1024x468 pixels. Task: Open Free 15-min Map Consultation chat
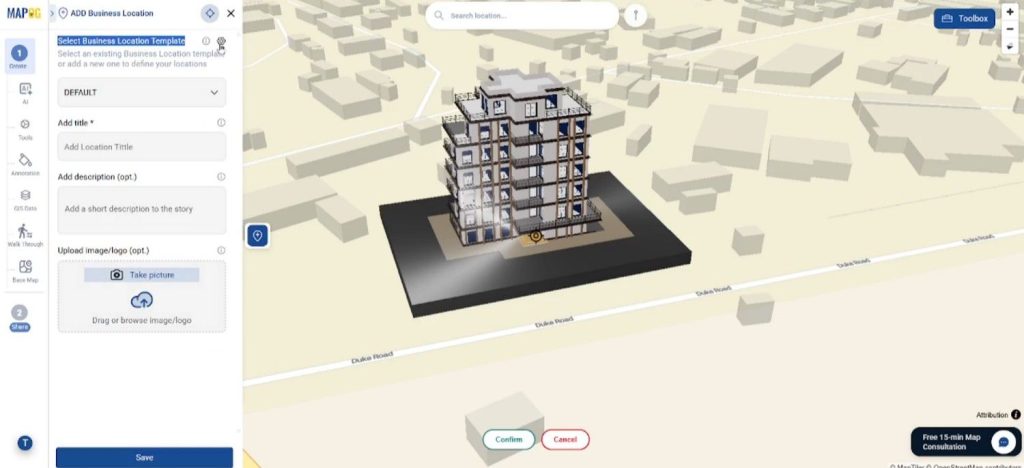click(965, 442)
